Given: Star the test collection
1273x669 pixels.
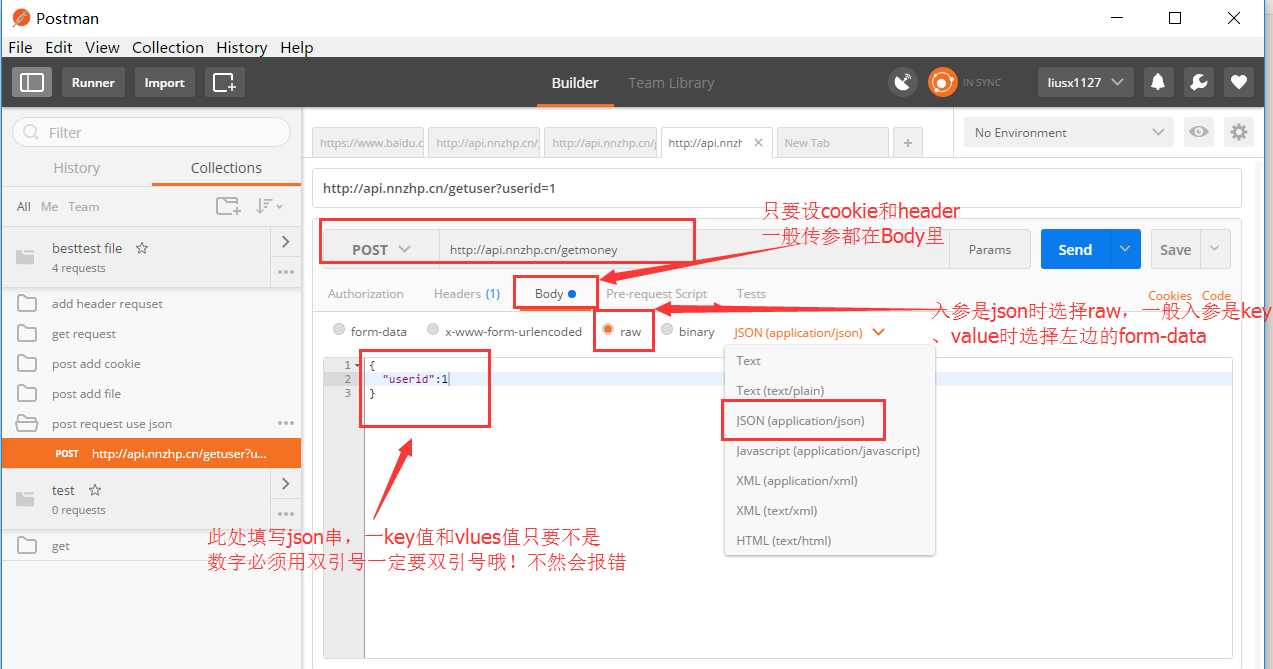Looking at the screenshot, I should point(95,490).
